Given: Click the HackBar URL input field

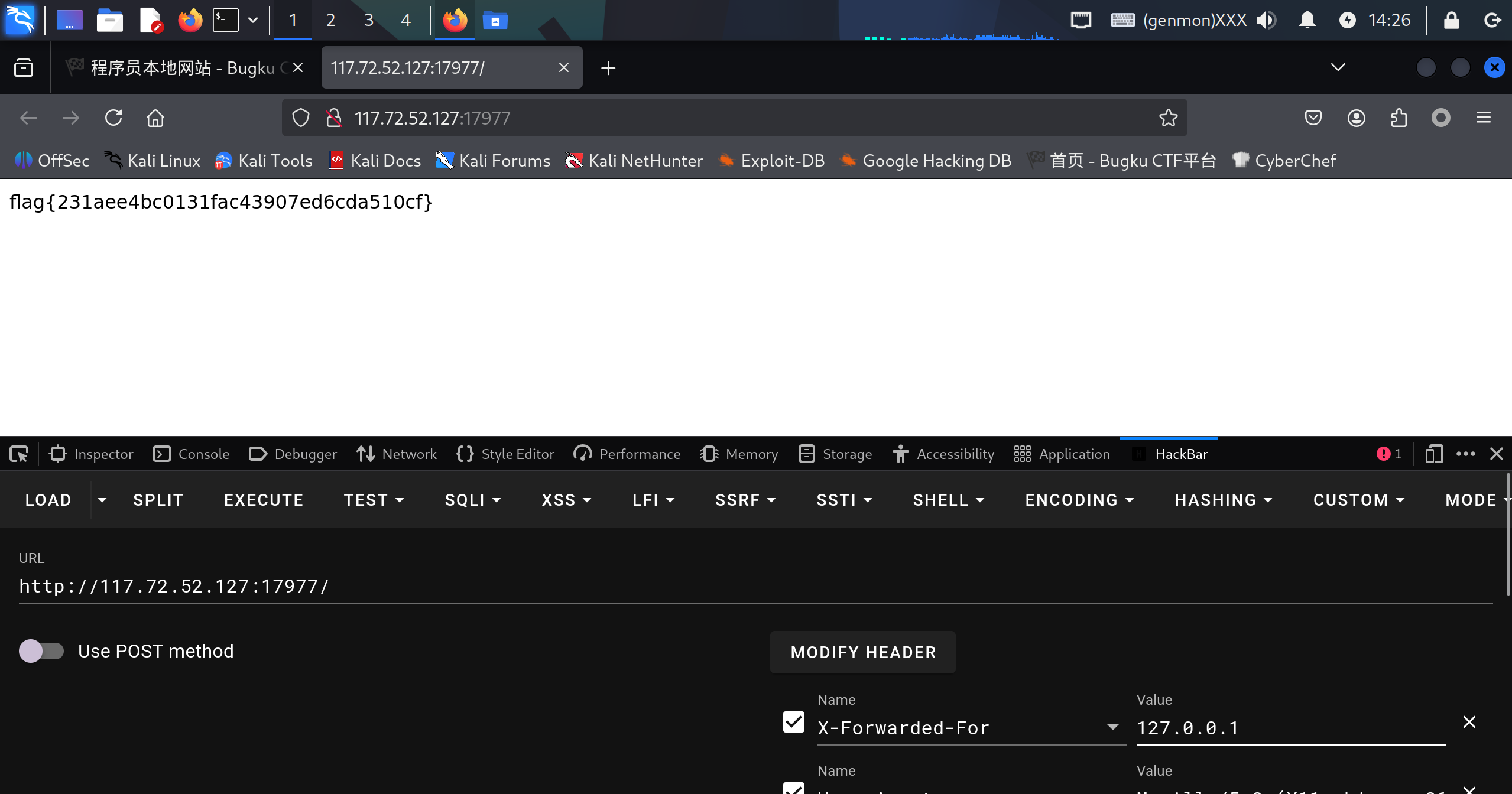Looking at the screenshot, I should click(x=755, y=586).
